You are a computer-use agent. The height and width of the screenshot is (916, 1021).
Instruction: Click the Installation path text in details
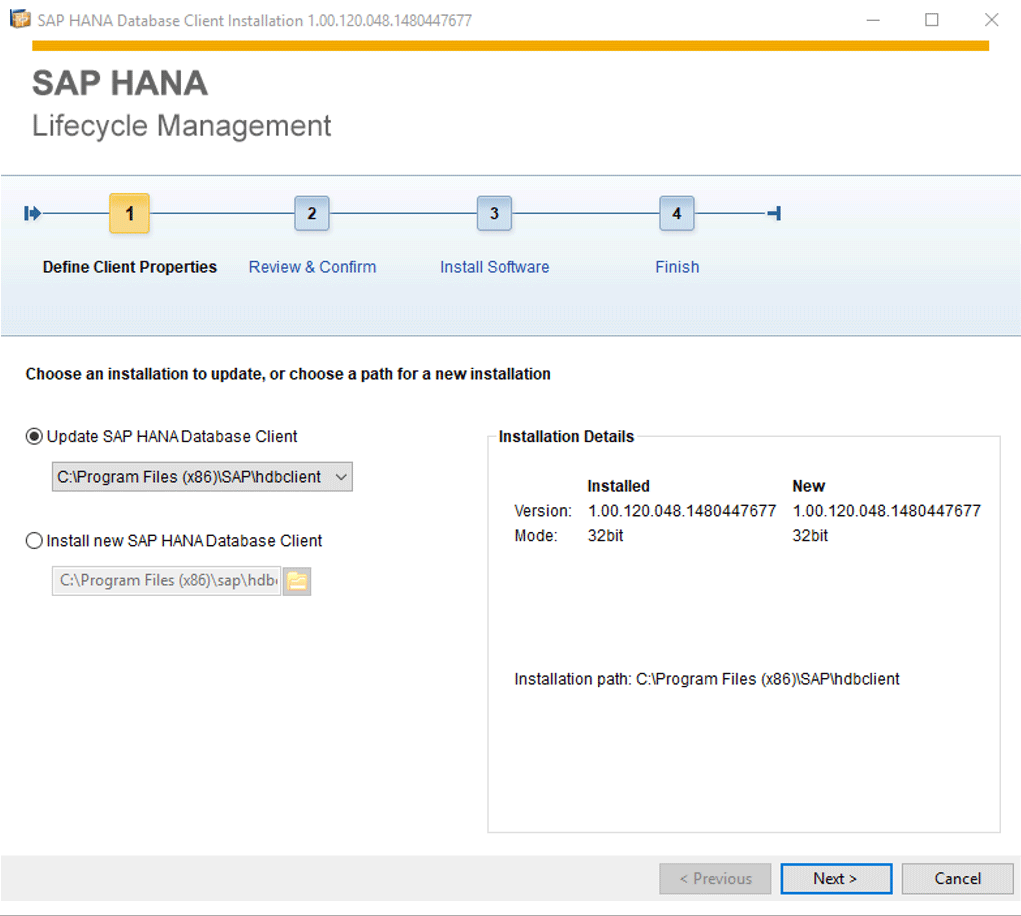point(706,679)
